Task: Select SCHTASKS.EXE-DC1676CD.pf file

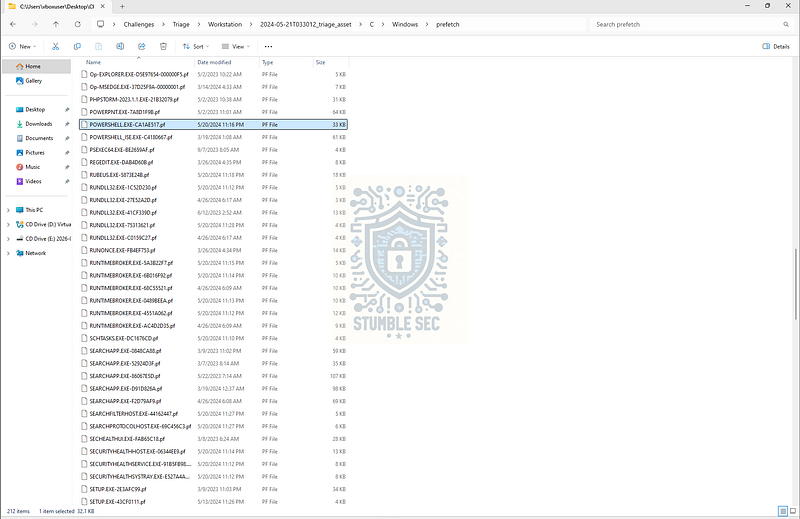Action: [213, 338]
